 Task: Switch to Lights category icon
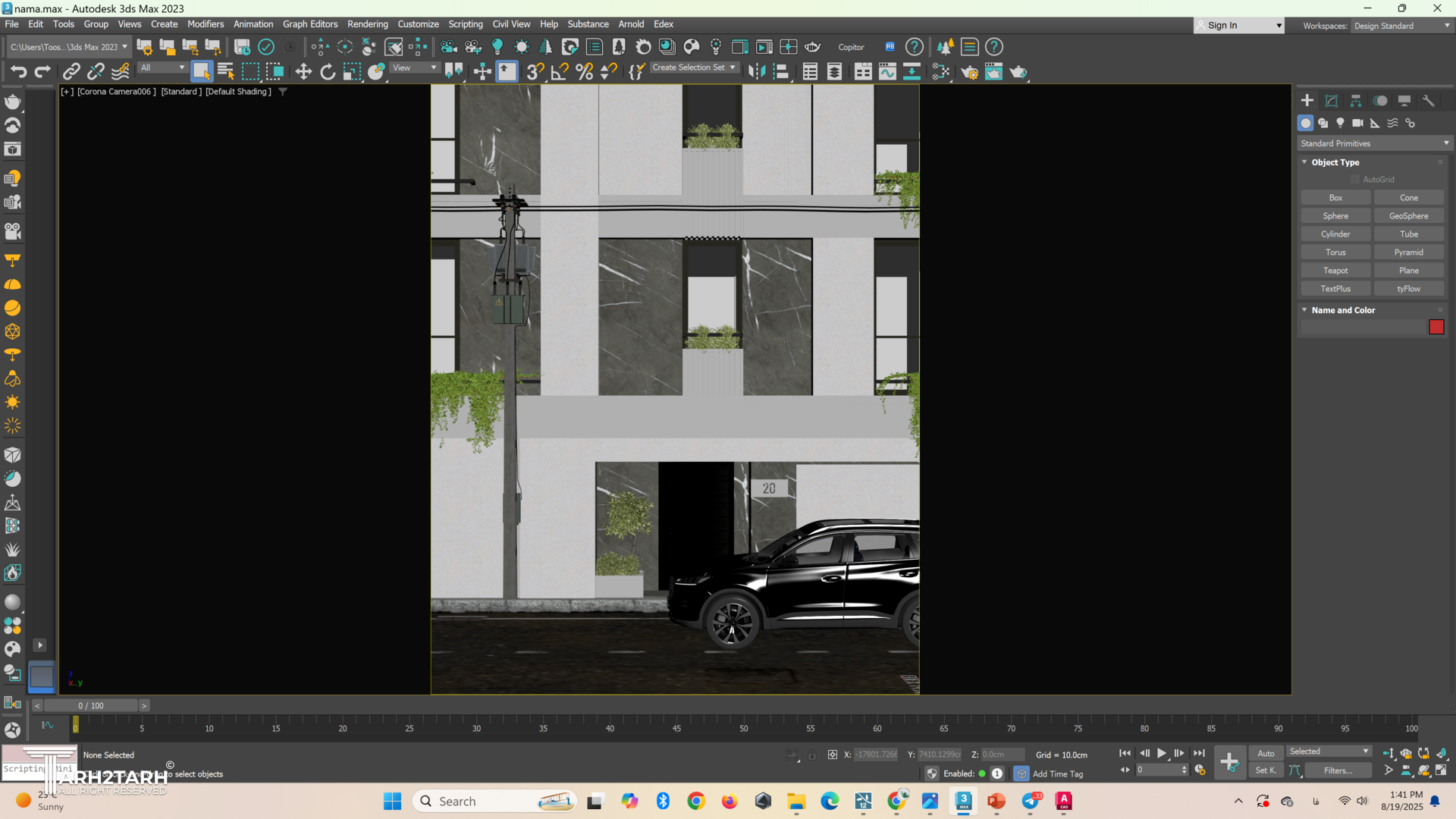(1340, 123)
